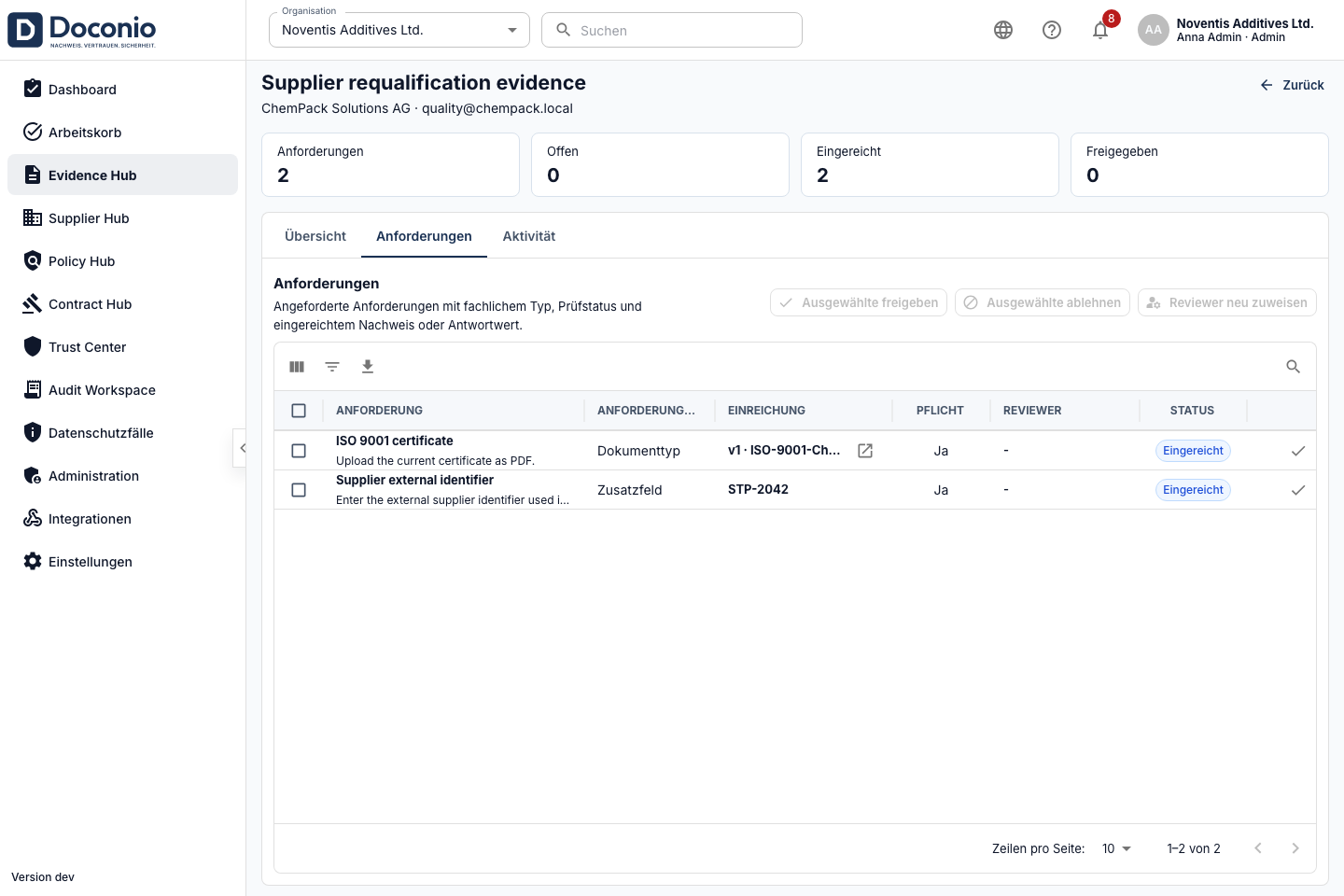
Task: Open the notifications bell
Action: pyautogui.click(x=1100, y=30)
